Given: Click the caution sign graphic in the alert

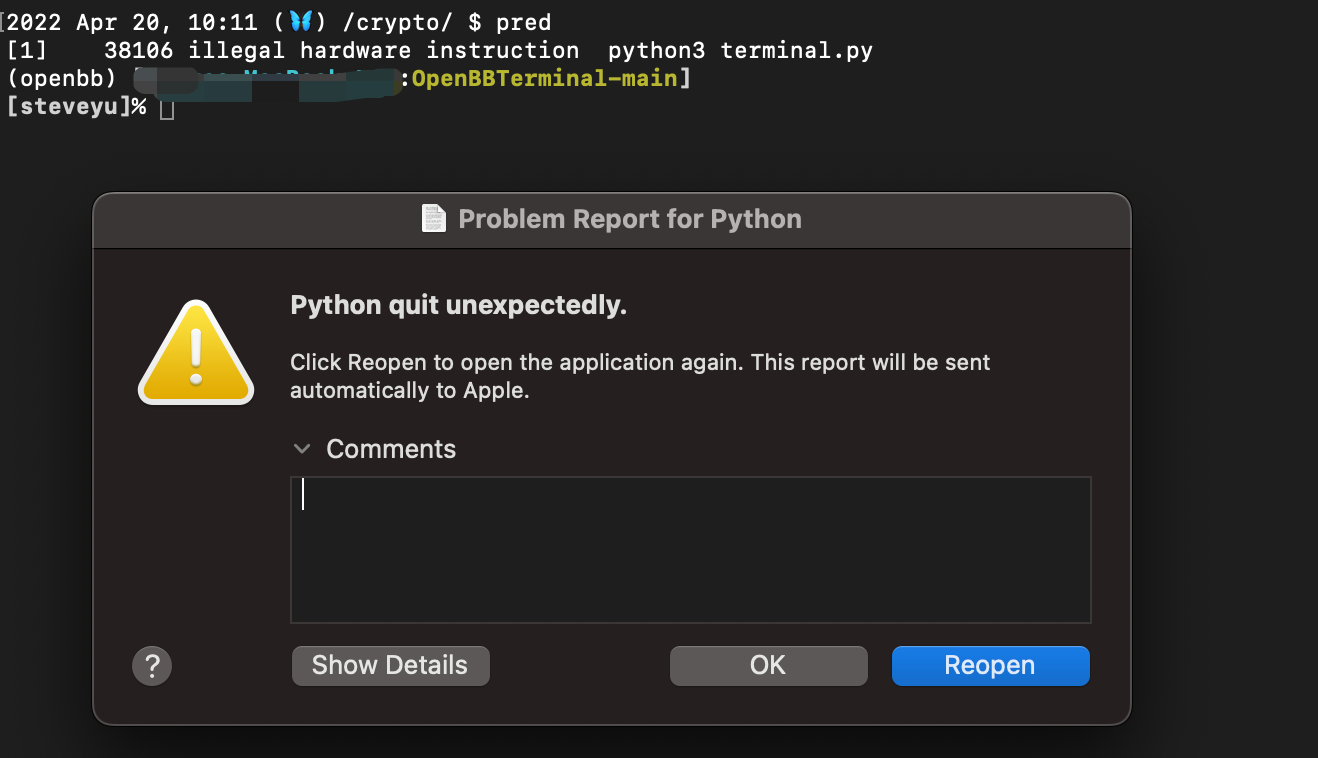Looking at the screenshot, I should (x=196, y=355).
